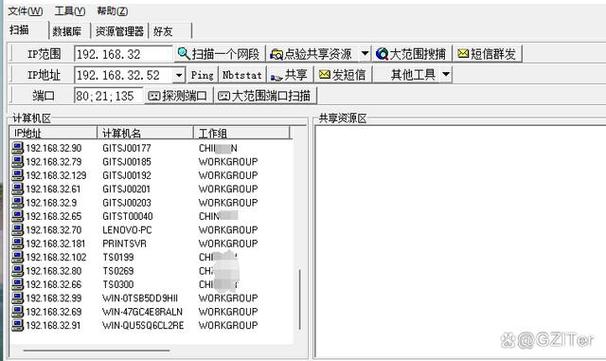Click computer name WIN-47GC4E8RALN
This screenshot has height=361, width=606.
142,312
